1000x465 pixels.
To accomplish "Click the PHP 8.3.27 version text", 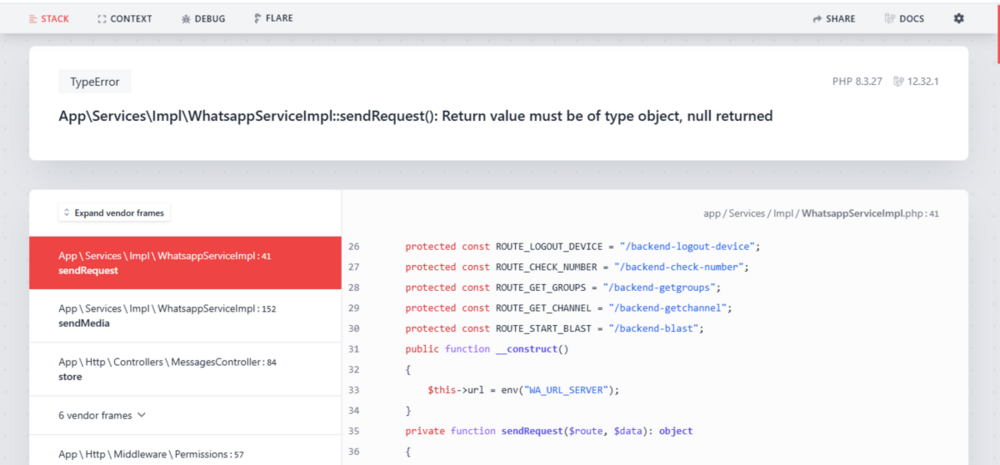I will point(858,81).
